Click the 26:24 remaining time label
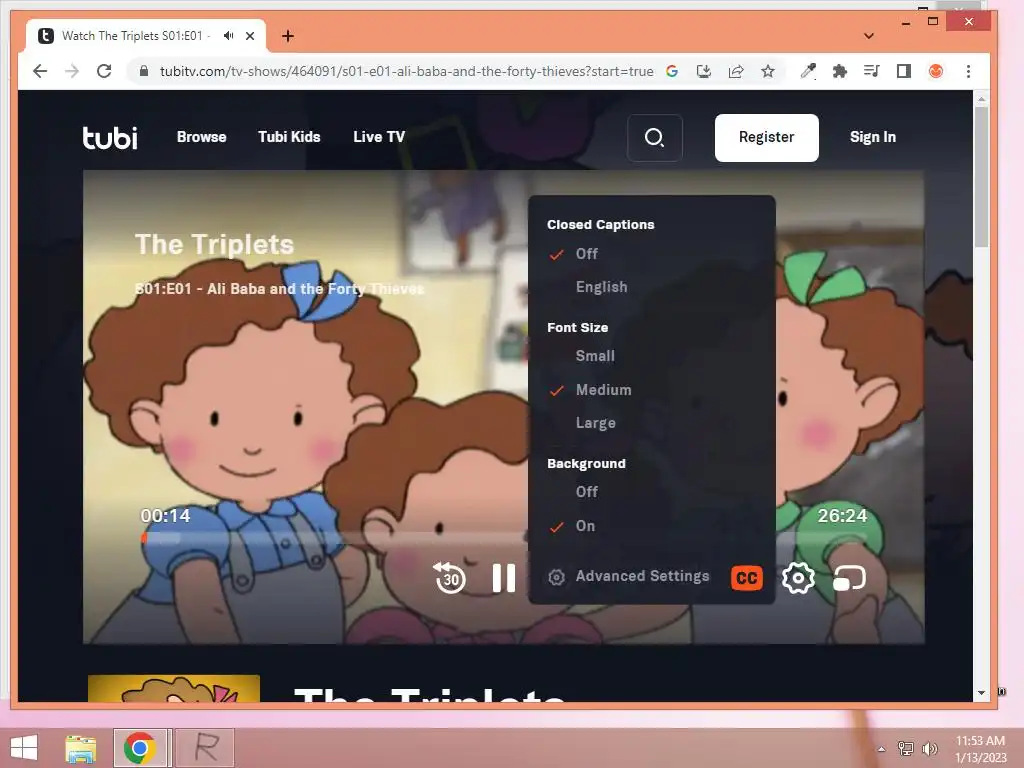The image size is (1024, 768). 842,516
